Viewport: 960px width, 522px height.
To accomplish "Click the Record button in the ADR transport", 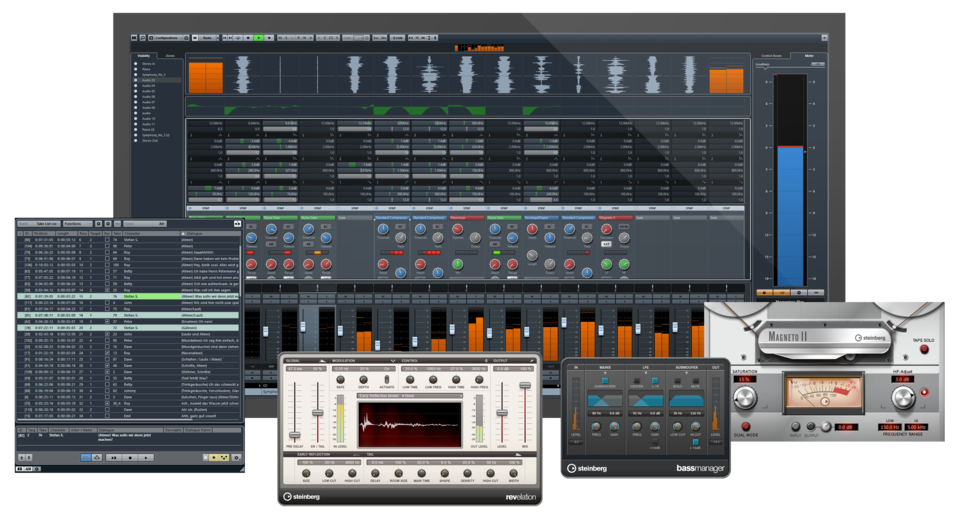I will 130,458.
